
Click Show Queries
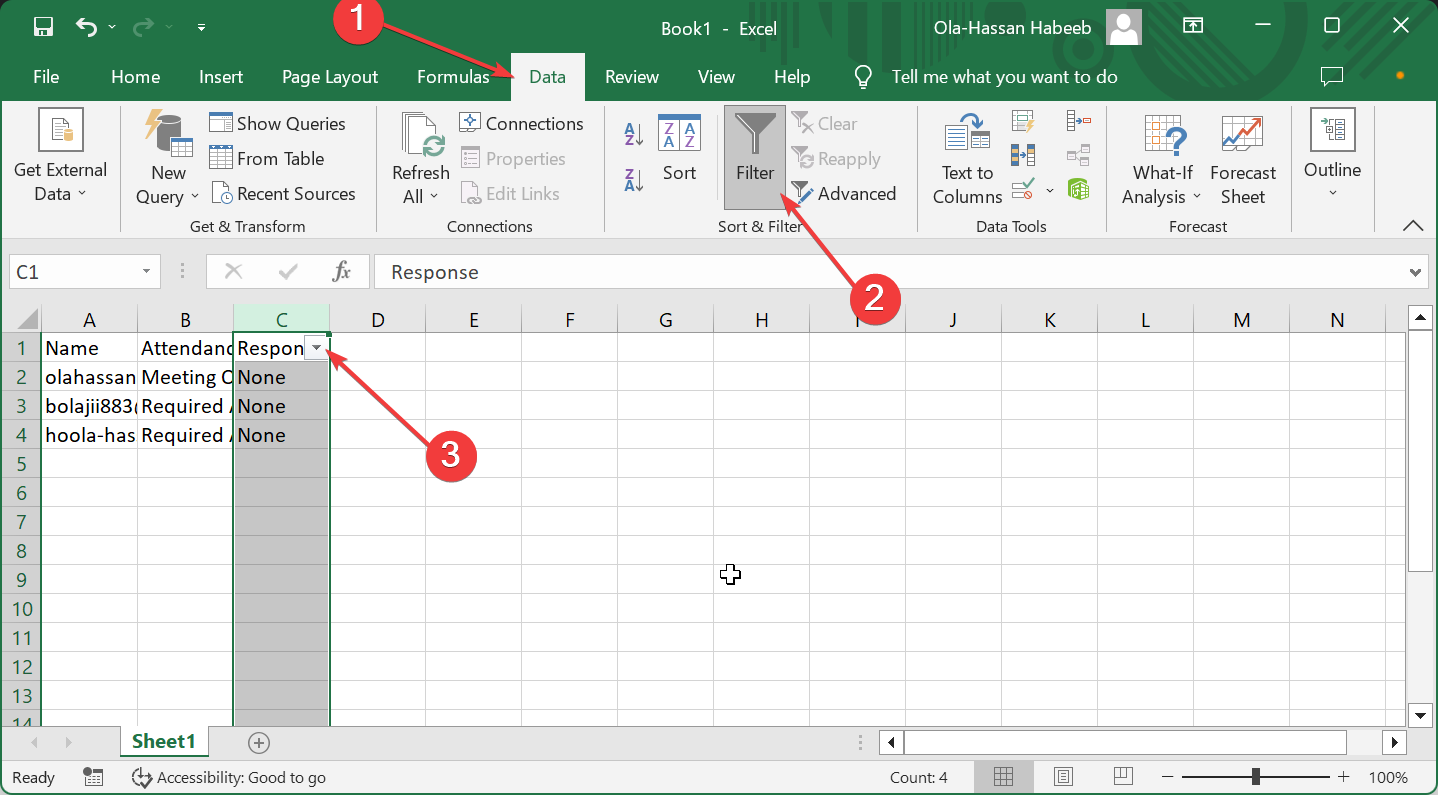[278, 123]
